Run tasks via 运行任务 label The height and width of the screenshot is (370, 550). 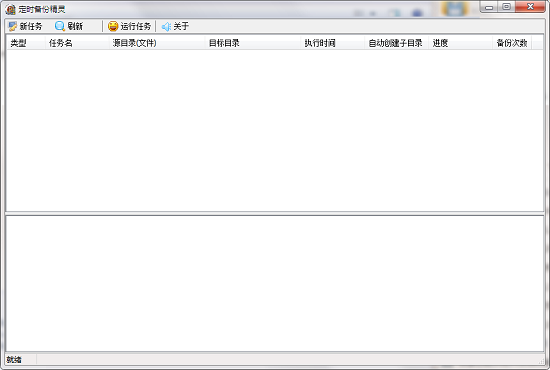[135, 26]
